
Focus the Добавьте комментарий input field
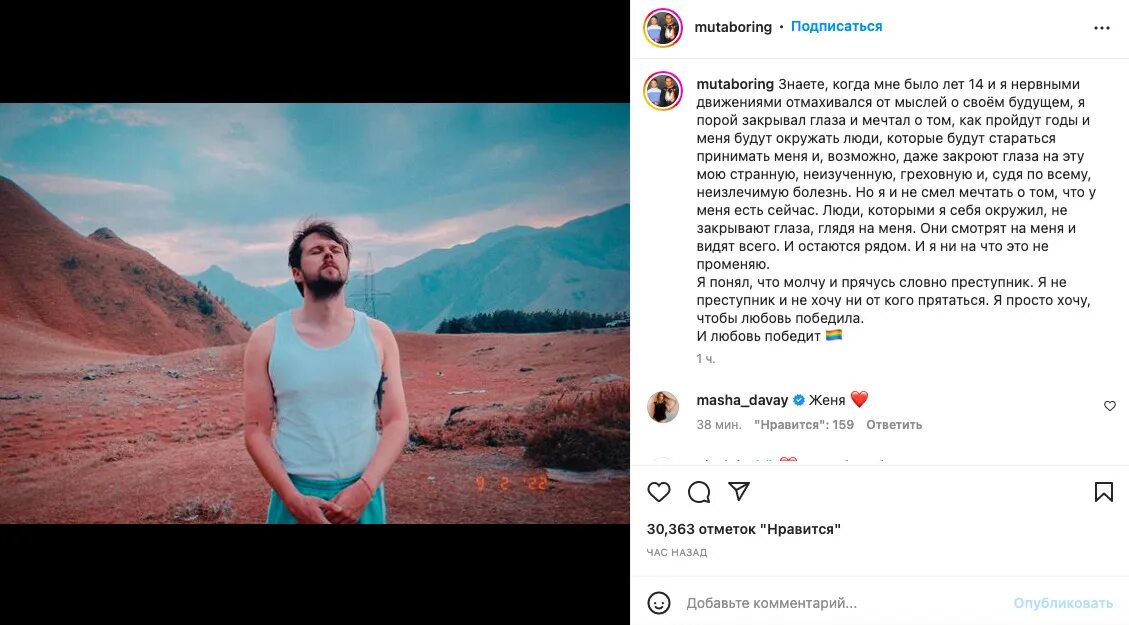tap(840, 603)
